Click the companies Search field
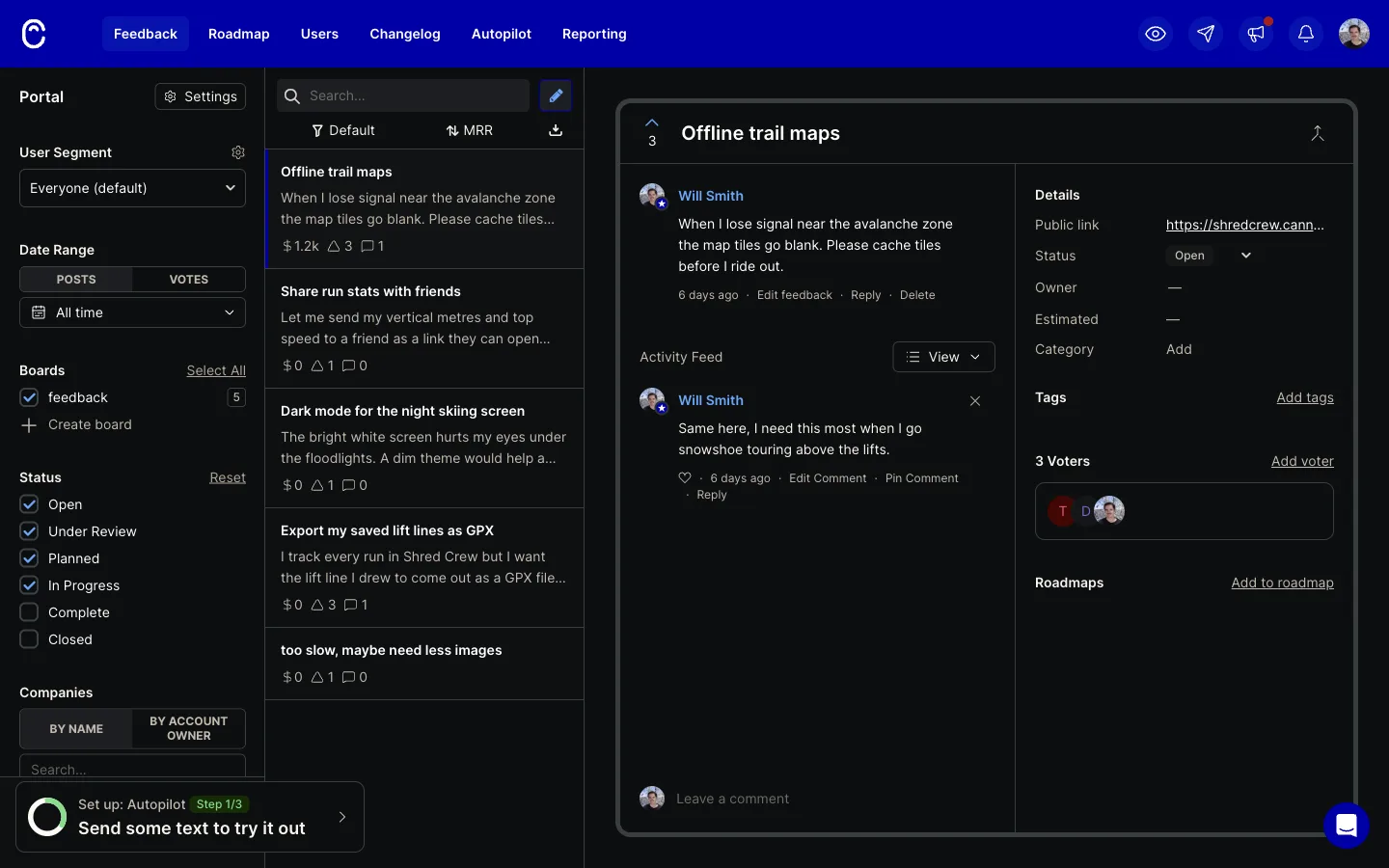Image resolution: width=1389 pixels, height=868 pixels. [132, 768]
